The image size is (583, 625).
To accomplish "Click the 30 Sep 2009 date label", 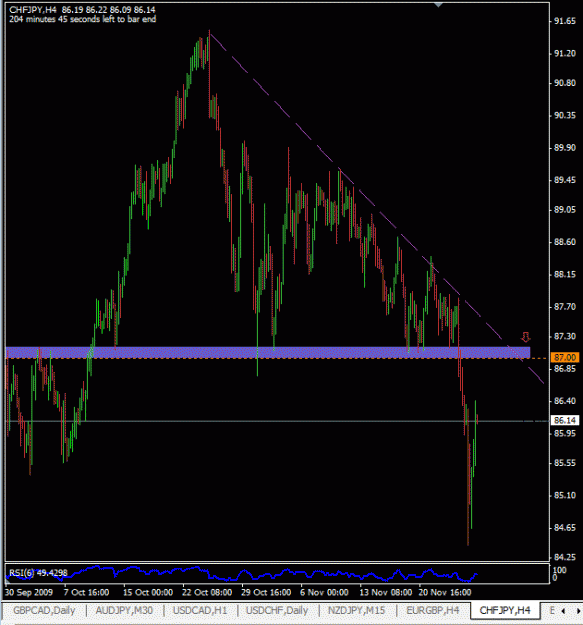I will tap(29, 592).
